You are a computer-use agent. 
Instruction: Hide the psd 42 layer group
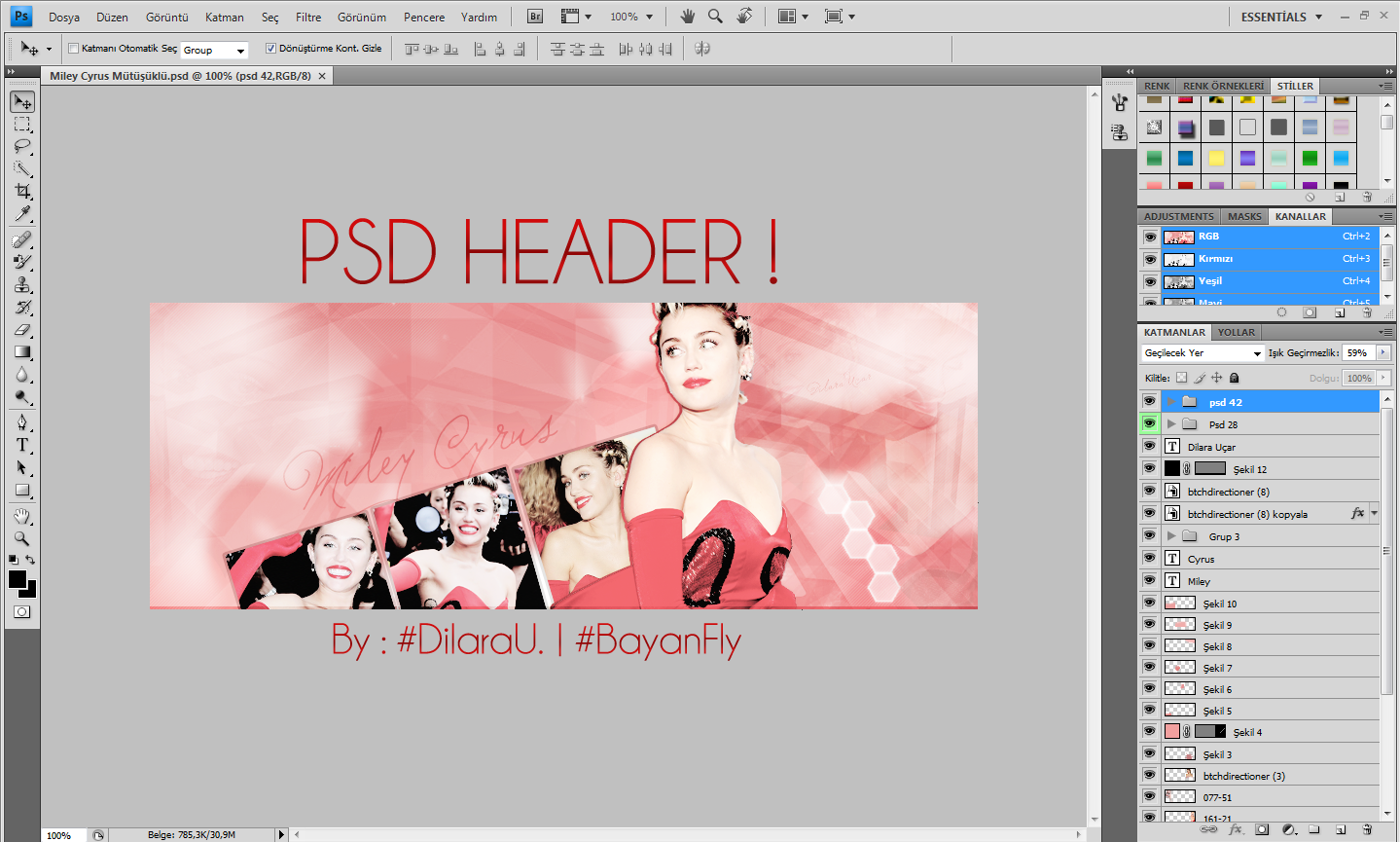click(x=1150, y=402)
